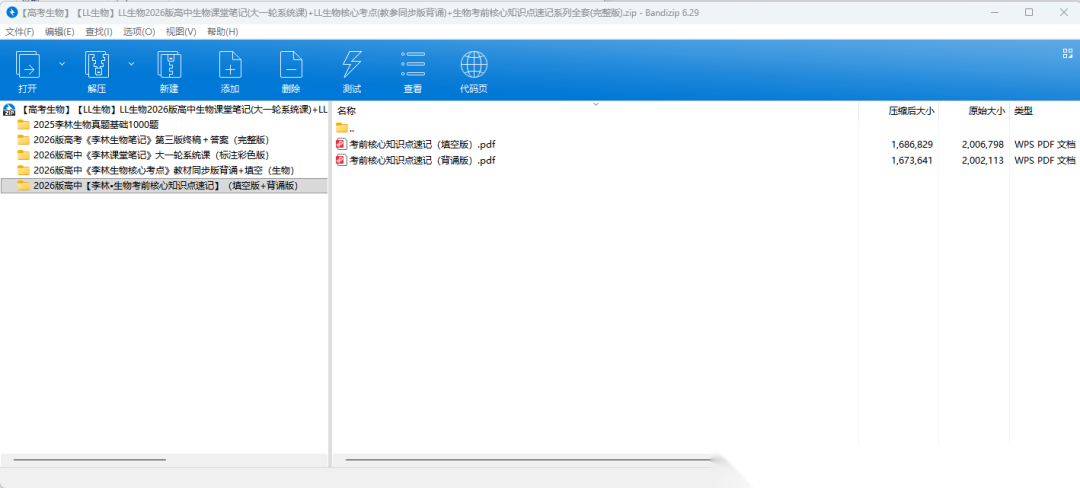Click the View (查看) toolbar icon
Image resolution: width=1080 pixels, height=488 pixels.
pos(412,67)
